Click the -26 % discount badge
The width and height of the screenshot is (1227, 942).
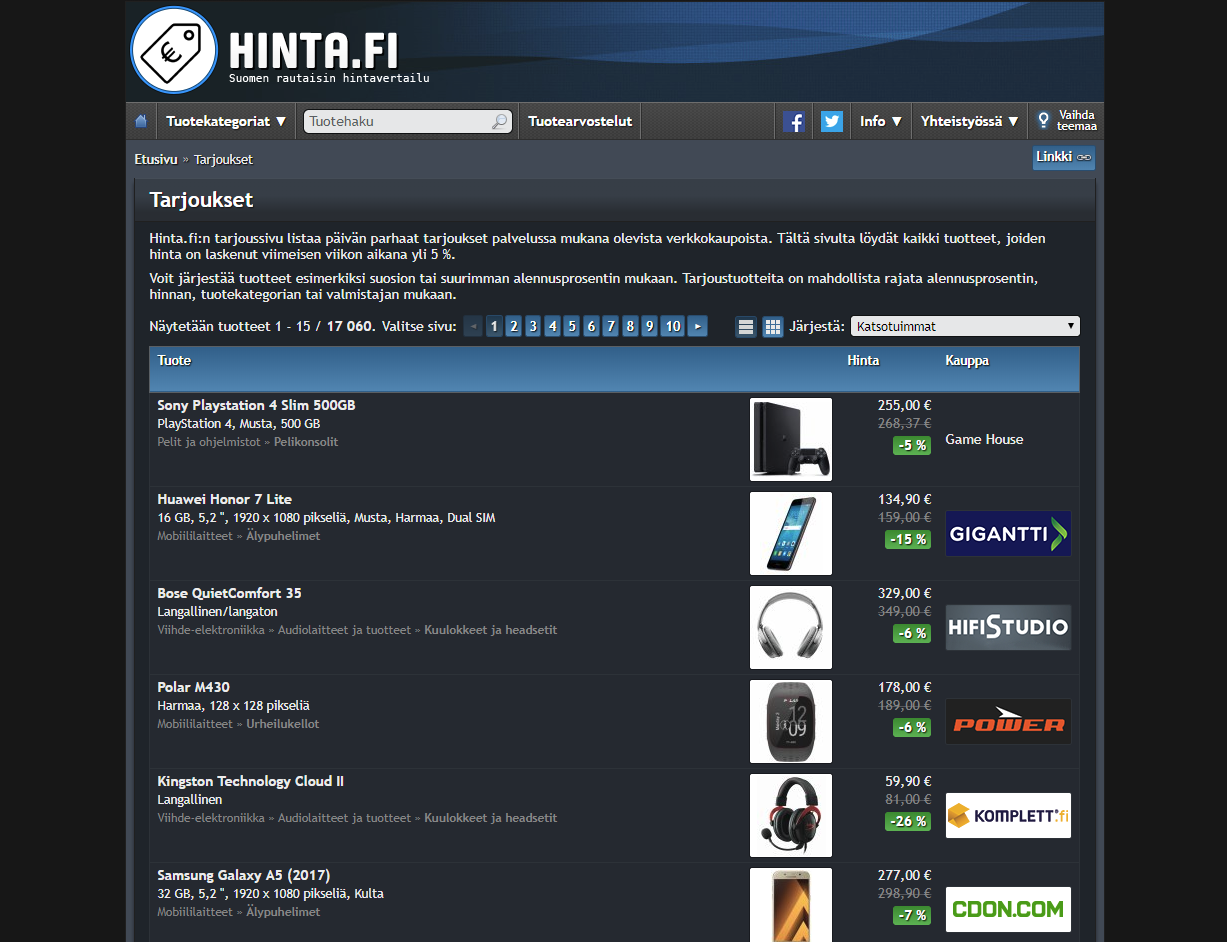(x=908, y=821)
